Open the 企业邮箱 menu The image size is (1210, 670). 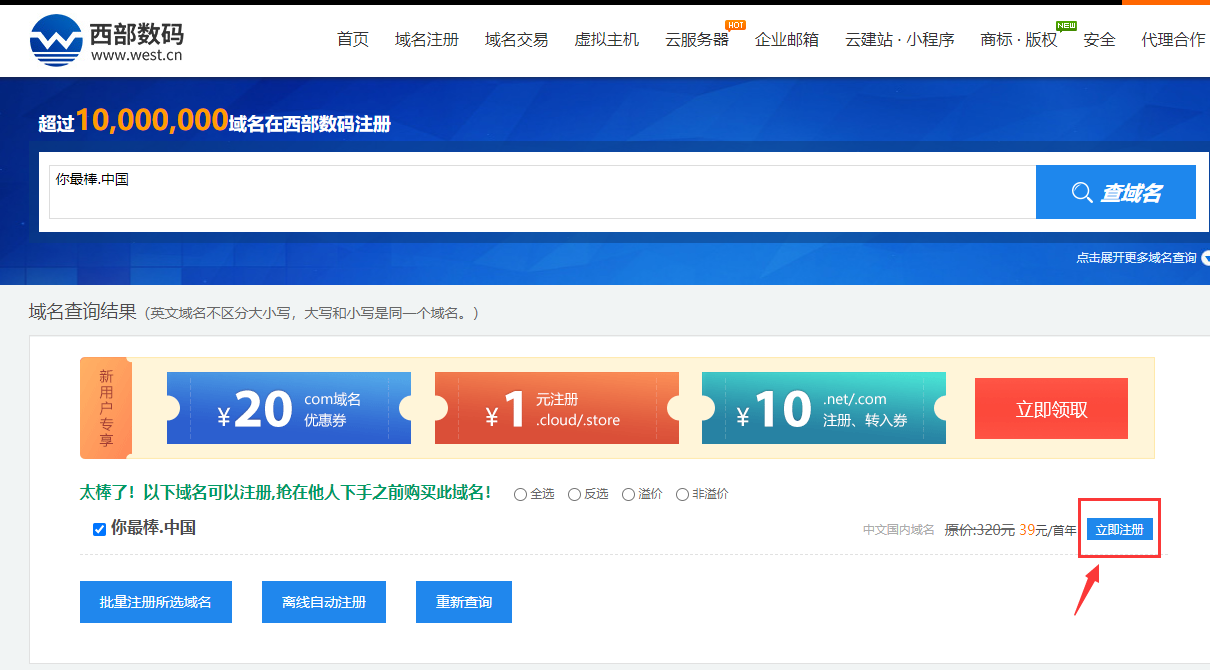(x=787, y=39)
